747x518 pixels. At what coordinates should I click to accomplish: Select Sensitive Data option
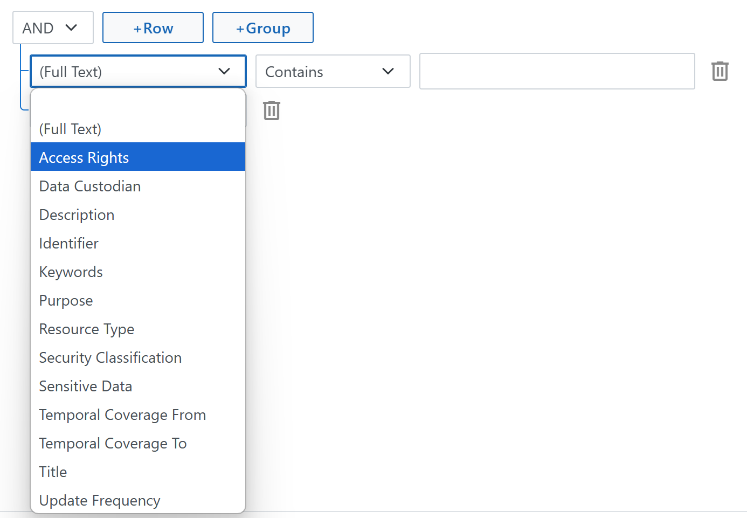point(138,386)
